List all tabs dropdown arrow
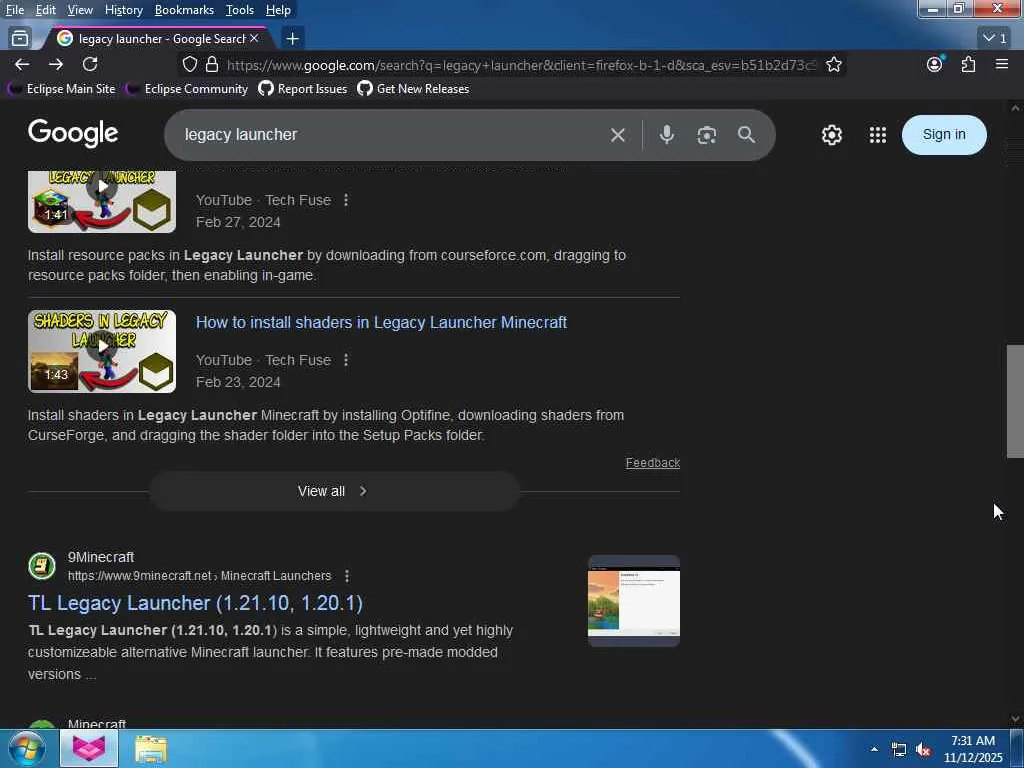 pos(996,39)
